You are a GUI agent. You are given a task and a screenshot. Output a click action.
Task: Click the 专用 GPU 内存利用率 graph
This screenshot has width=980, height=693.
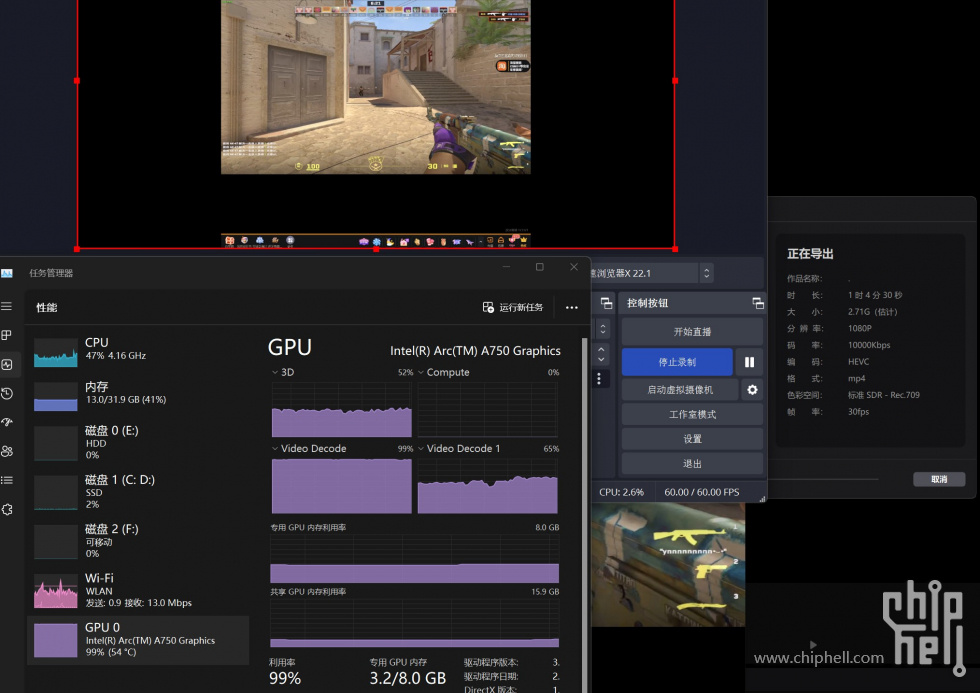(414, 559)
